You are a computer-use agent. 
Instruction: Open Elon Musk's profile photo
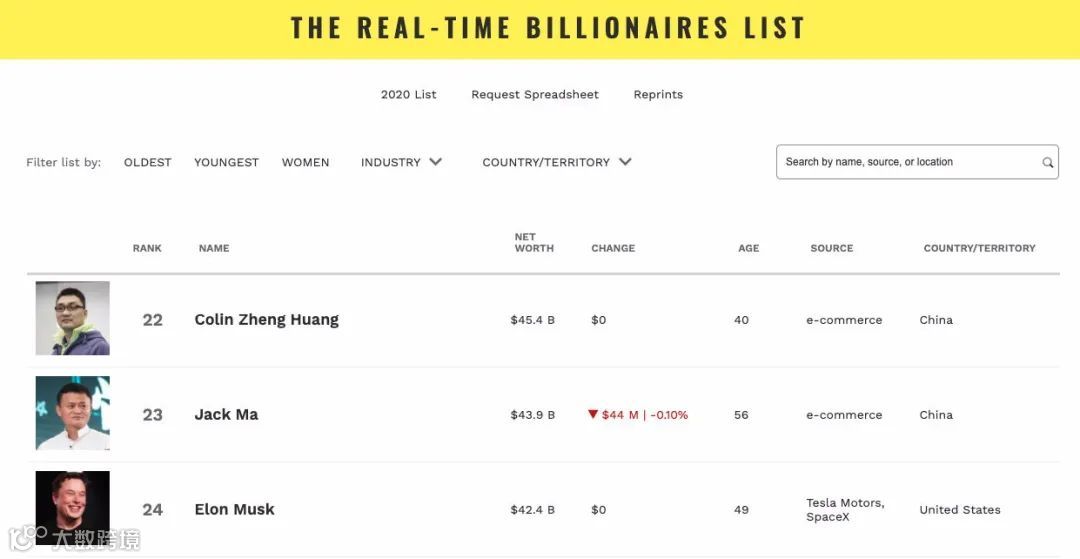click(73, 508)
